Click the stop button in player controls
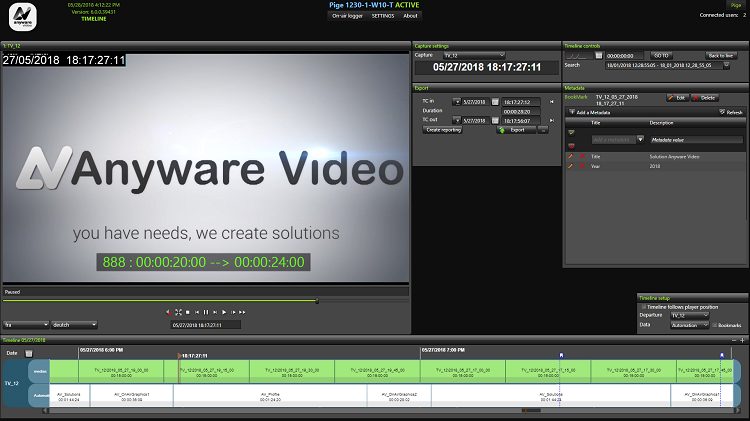Screen dimensions: 750x421 pos(186,312)
